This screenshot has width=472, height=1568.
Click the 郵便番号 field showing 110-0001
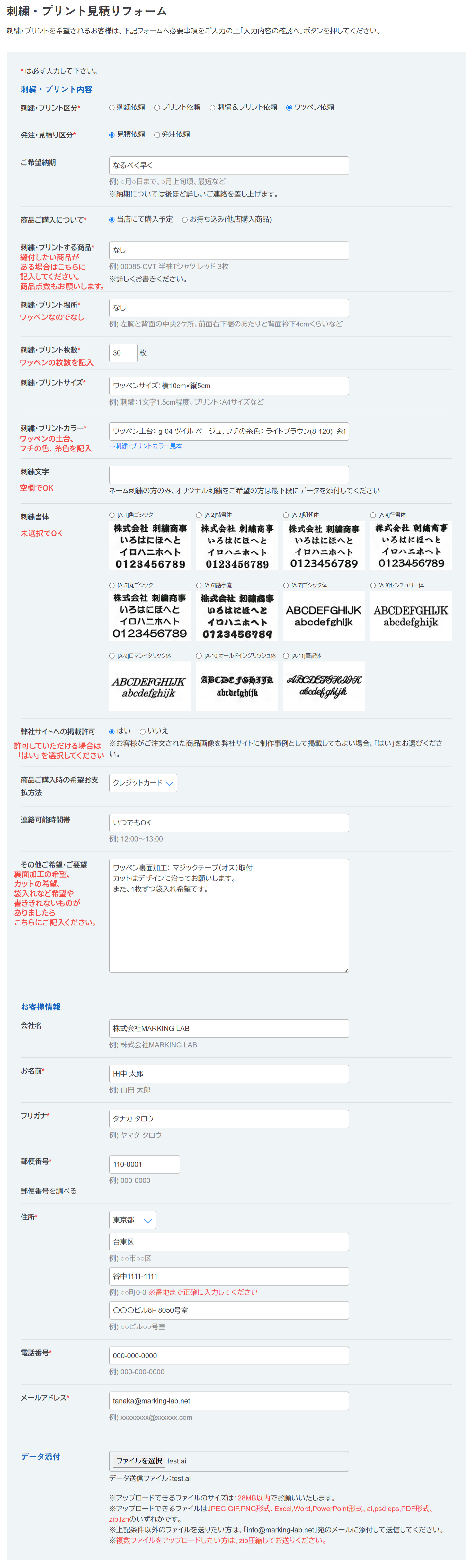(144, 1164)
